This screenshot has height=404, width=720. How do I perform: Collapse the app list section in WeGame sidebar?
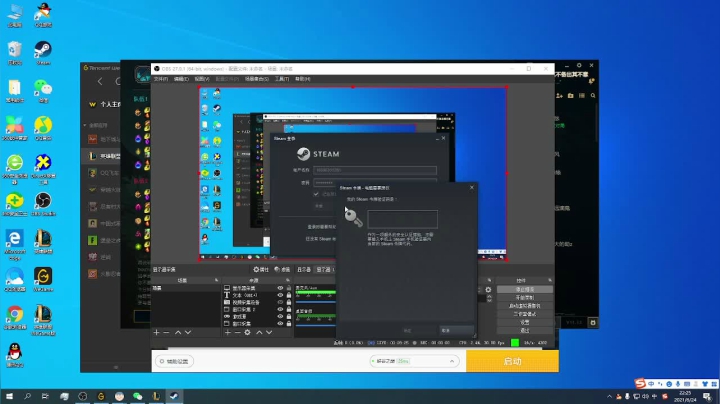pyautogui.click(x=85, y=125)
